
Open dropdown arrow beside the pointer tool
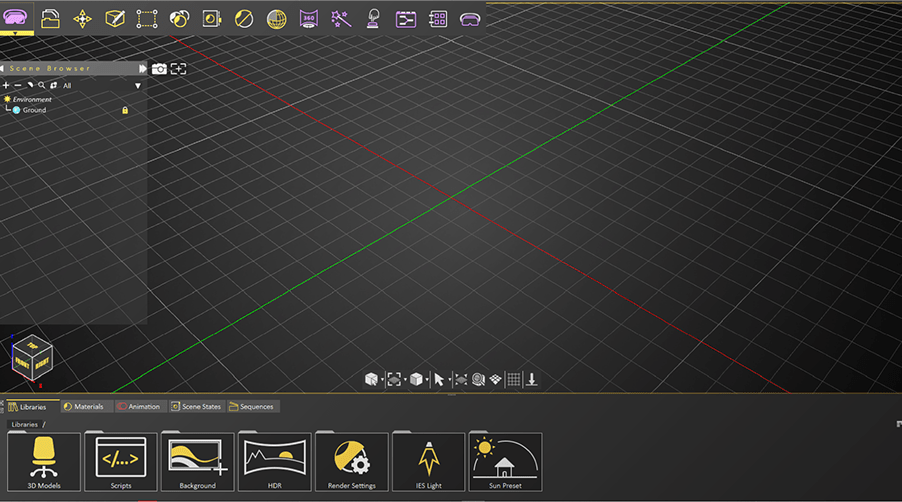pyautogui.click(x=449, y=380)
